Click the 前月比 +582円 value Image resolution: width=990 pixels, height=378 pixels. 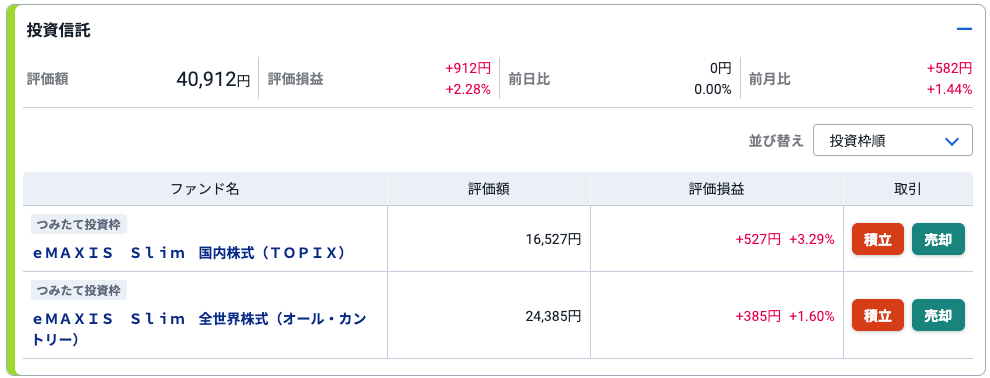click(x=949, y=68)
